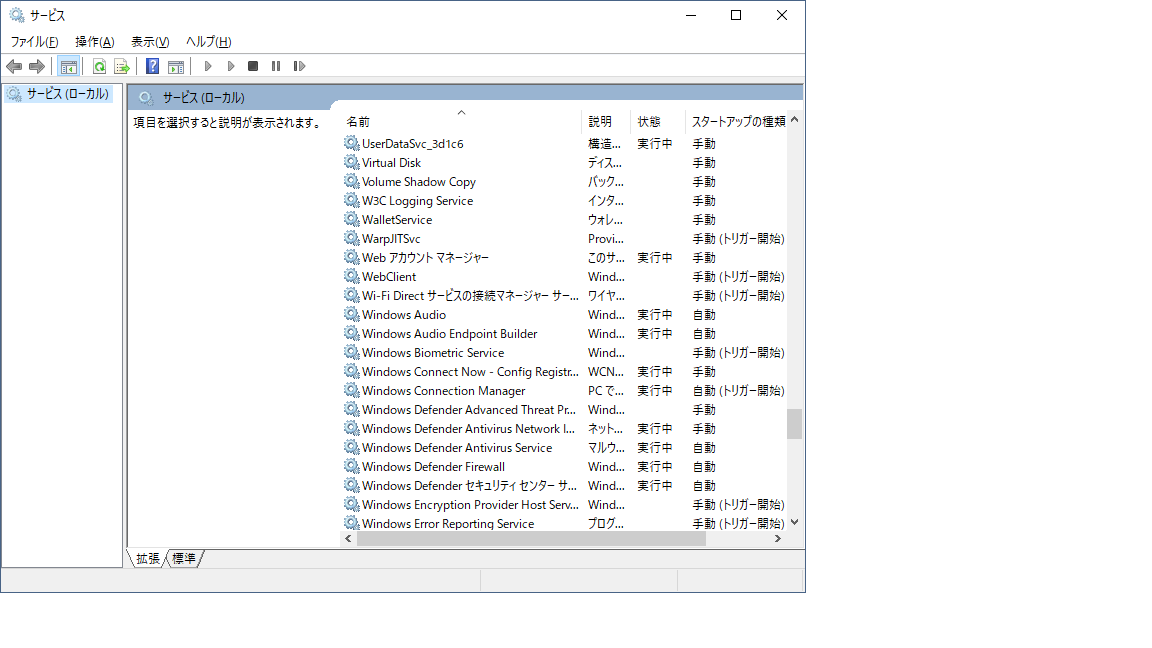Toggle the Show/Hide Action Pane toolbar icon
Image resolution: width=1152 pixels, height=648 pixels.
pos(176,67)
